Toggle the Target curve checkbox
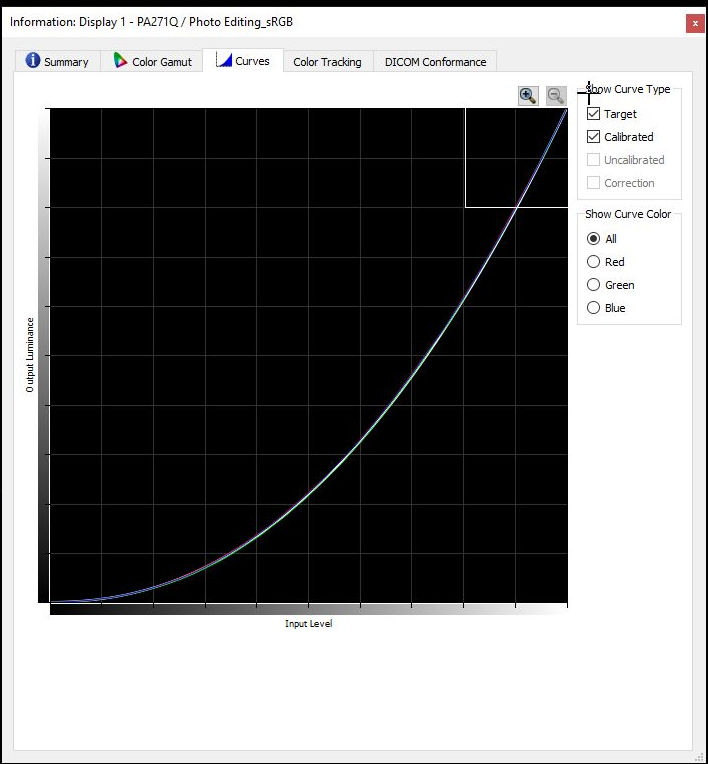This screenshot has height=764, width=708. 593,114
